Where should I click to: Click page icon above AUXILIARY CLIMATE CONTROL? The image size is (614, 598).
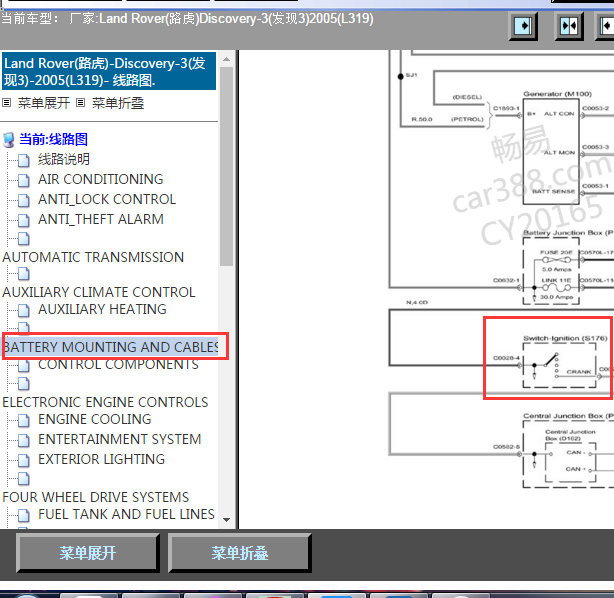click(x=23, y=274)
